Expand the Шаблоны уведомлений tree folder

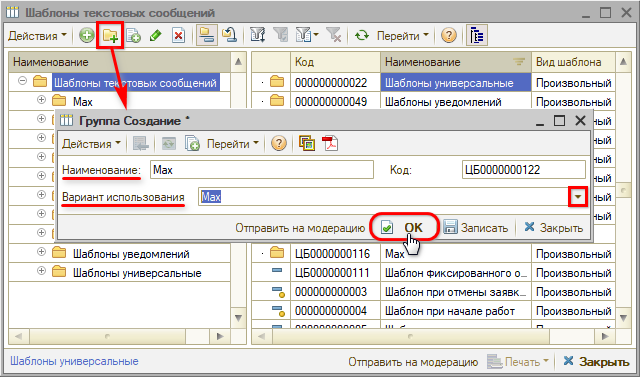pos(41,252)
